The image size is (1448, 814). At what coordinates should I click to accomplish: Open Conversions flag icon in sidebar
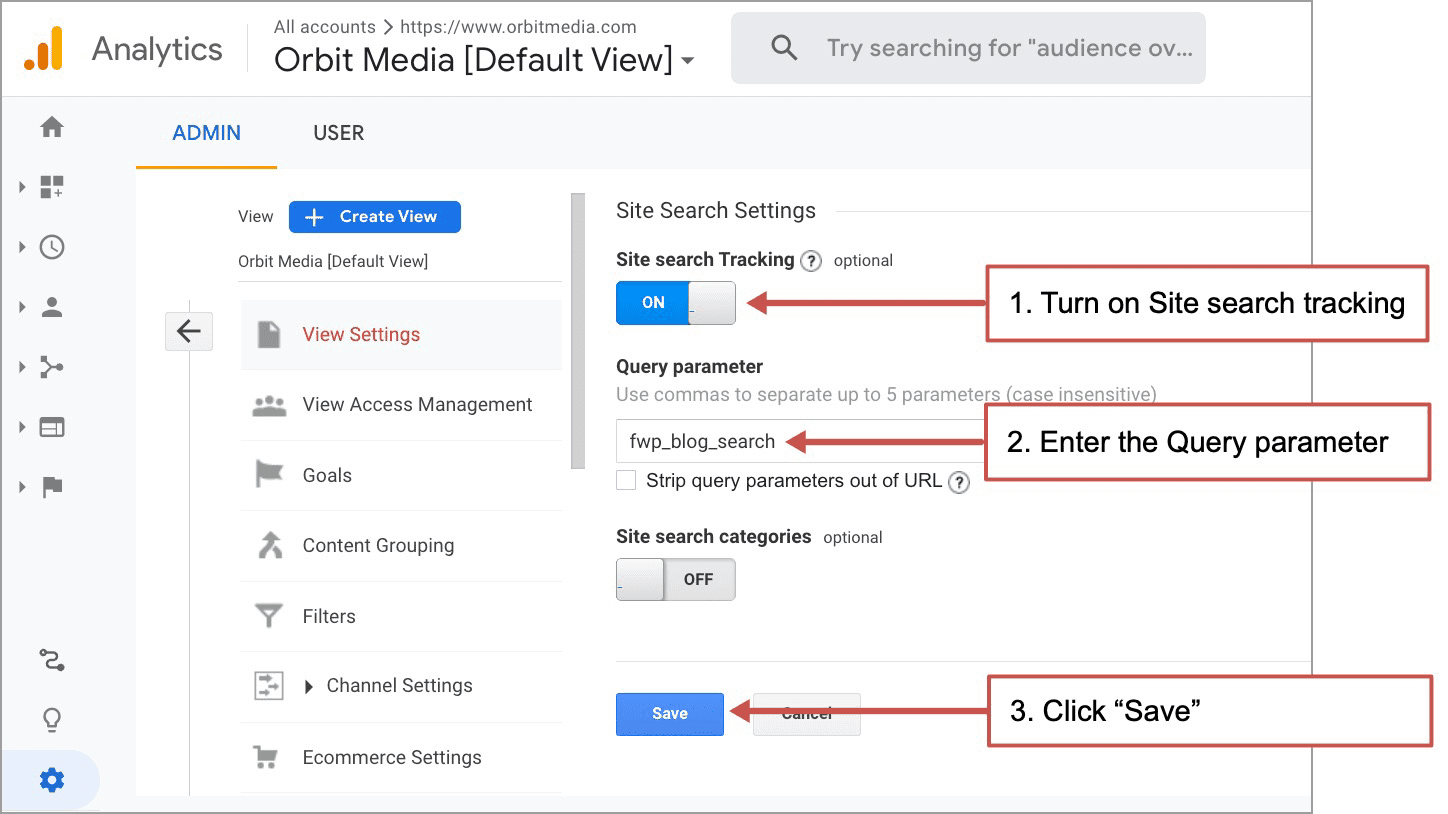(x=52, y=487)
